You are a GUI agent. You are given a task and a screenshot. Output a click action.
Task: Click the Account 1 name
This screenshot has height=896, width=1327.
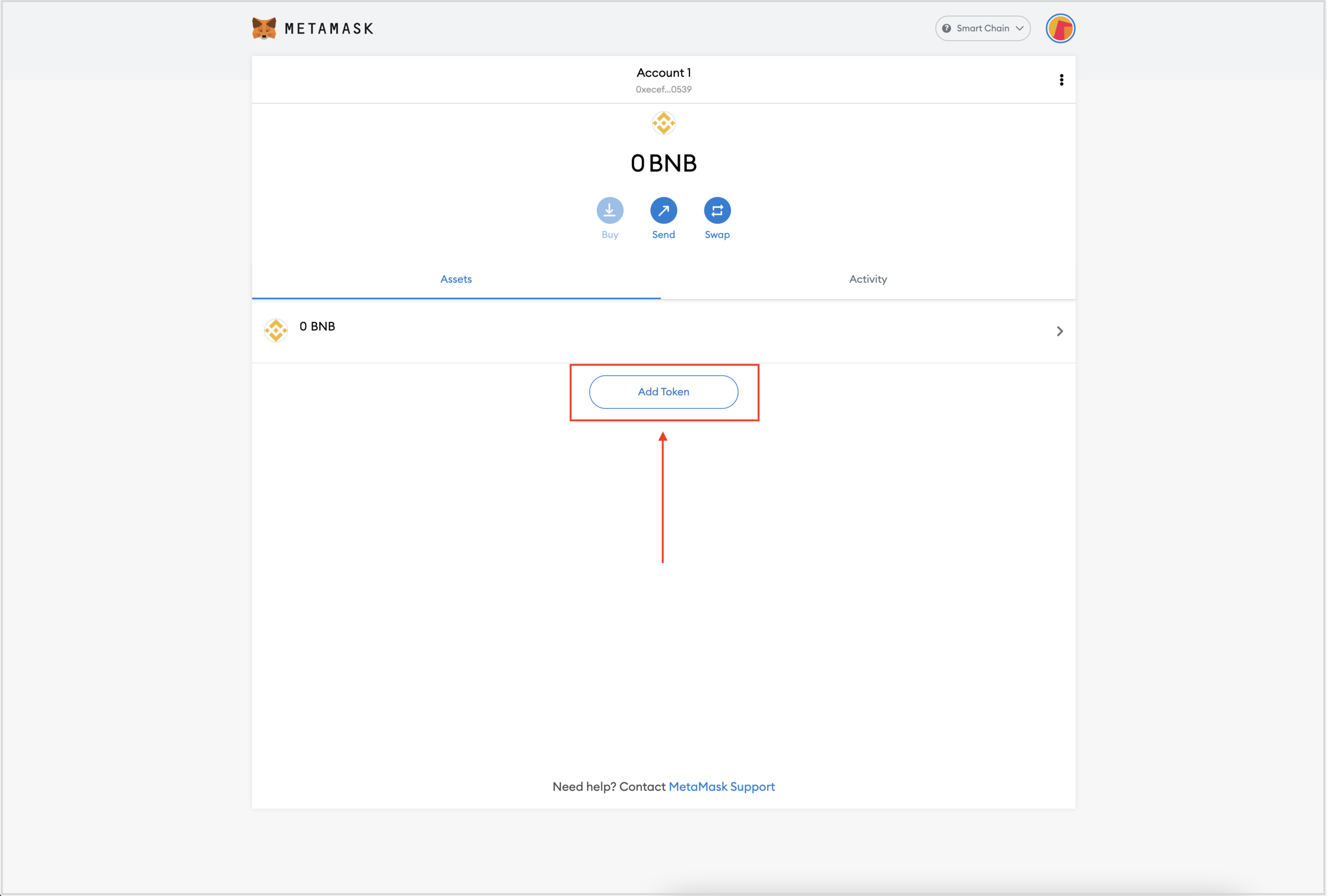664,73
